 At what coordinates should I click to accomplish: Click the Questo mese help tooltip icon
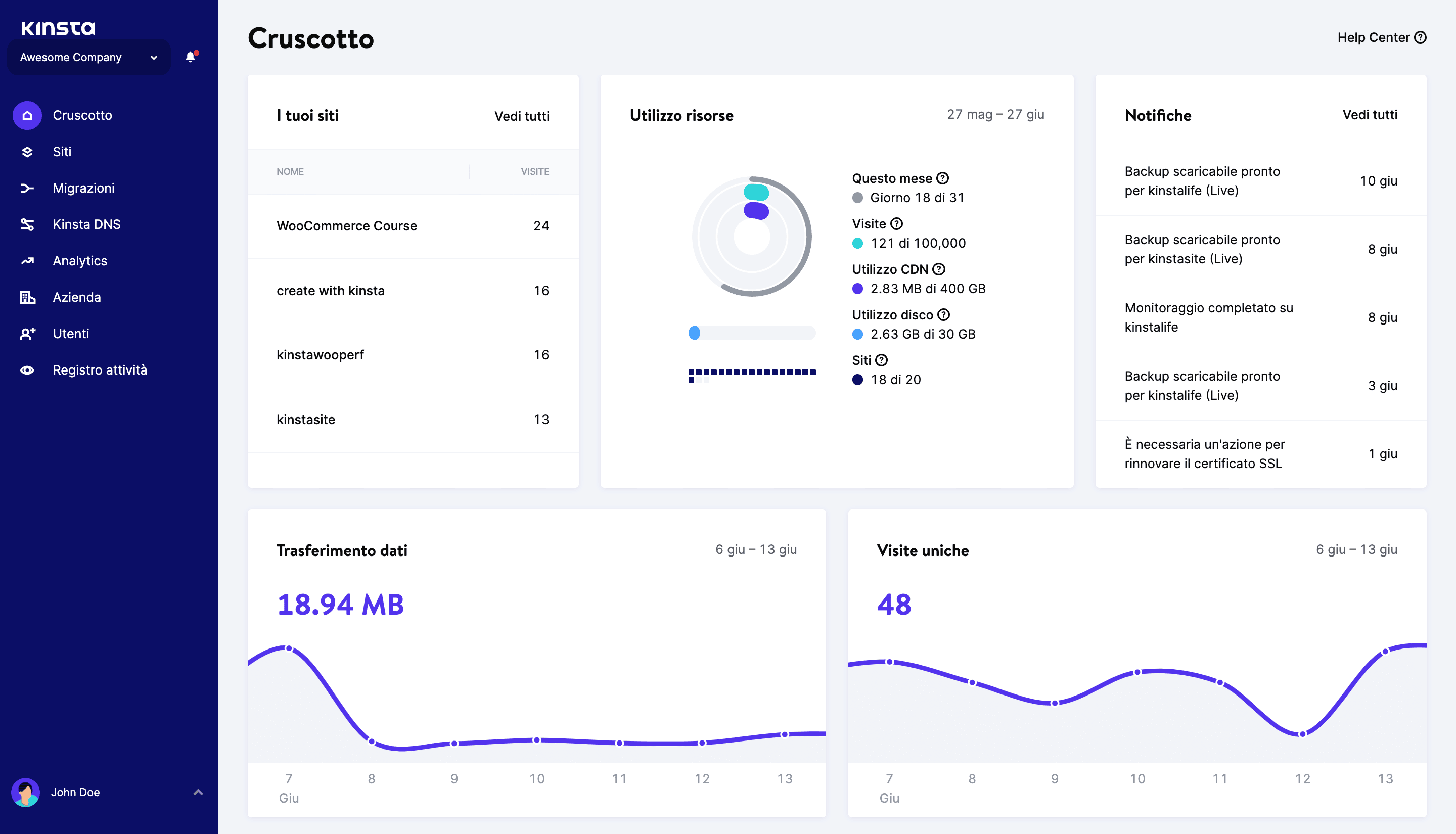click(942, 178)
